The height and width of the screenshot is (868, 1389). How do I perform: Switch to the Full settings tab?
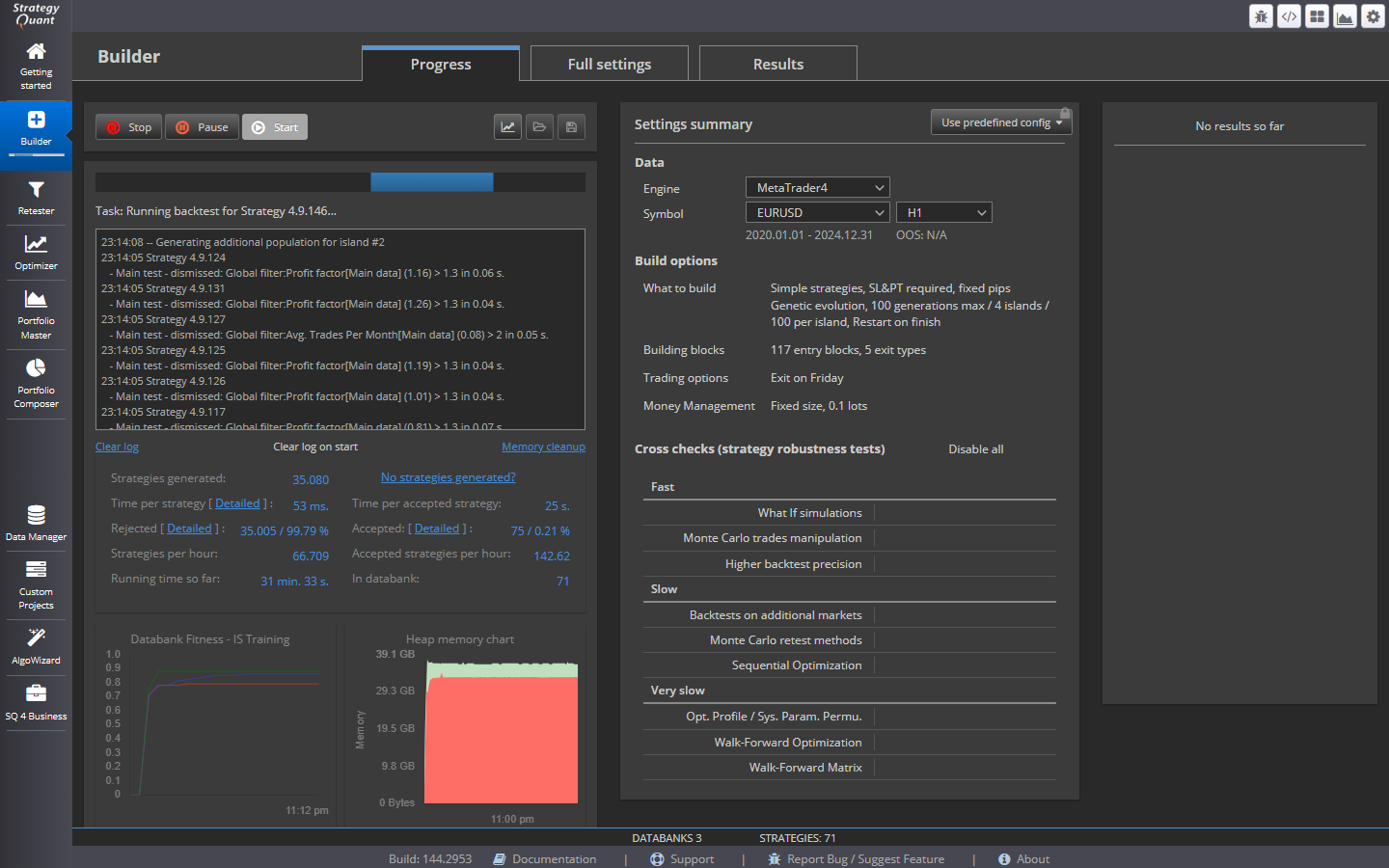tap(610, 64)
